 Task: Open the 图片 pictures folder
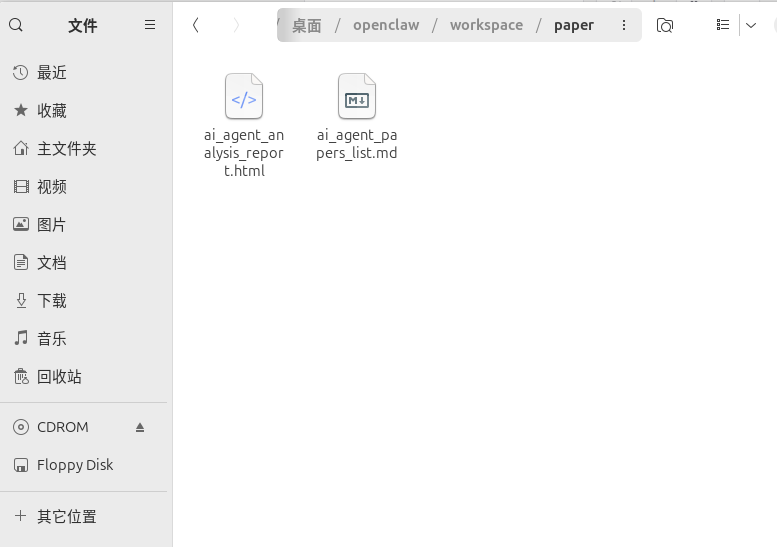pos(52,225)
